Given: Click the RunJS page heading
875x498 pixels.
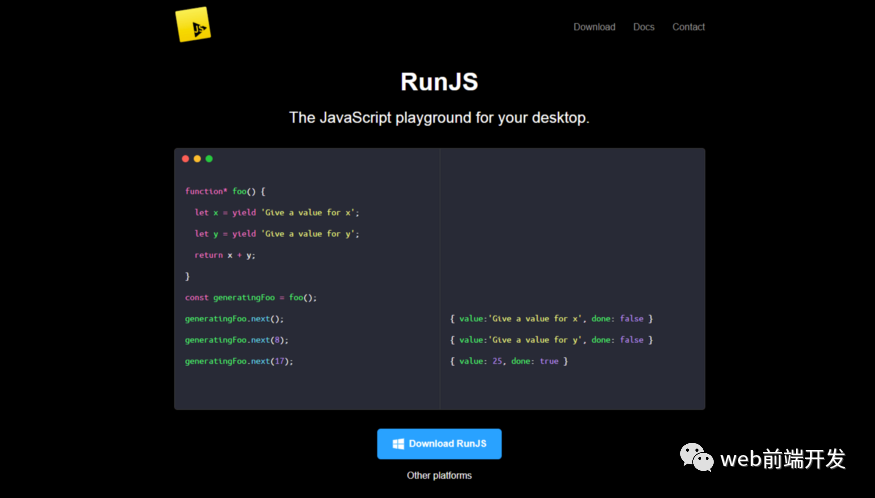Looking at the screenshot, I should coord(439,82).
